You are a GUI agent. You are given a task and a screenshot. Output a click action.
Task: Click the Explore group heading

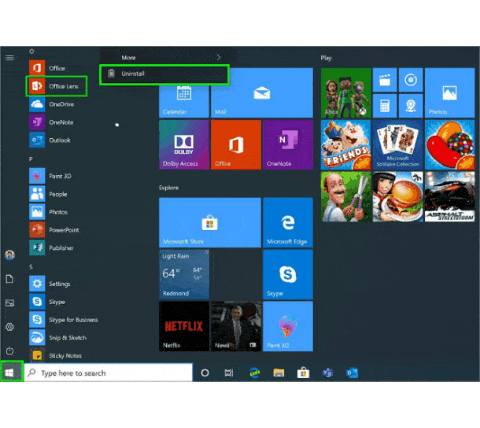(169, 188)
